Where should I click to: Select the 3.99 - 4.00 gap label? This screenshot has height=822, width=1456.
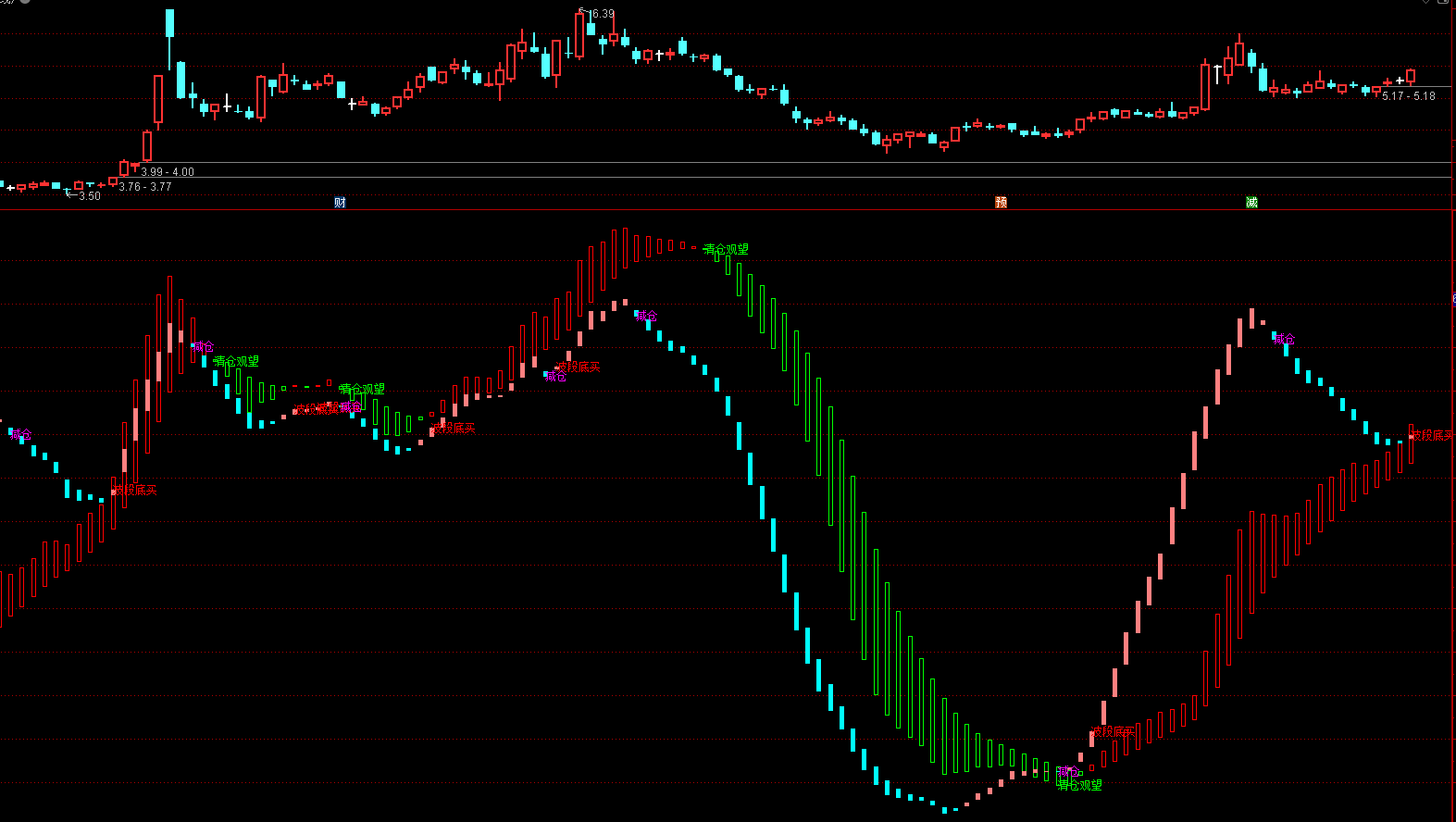click(x=168, y=172)
